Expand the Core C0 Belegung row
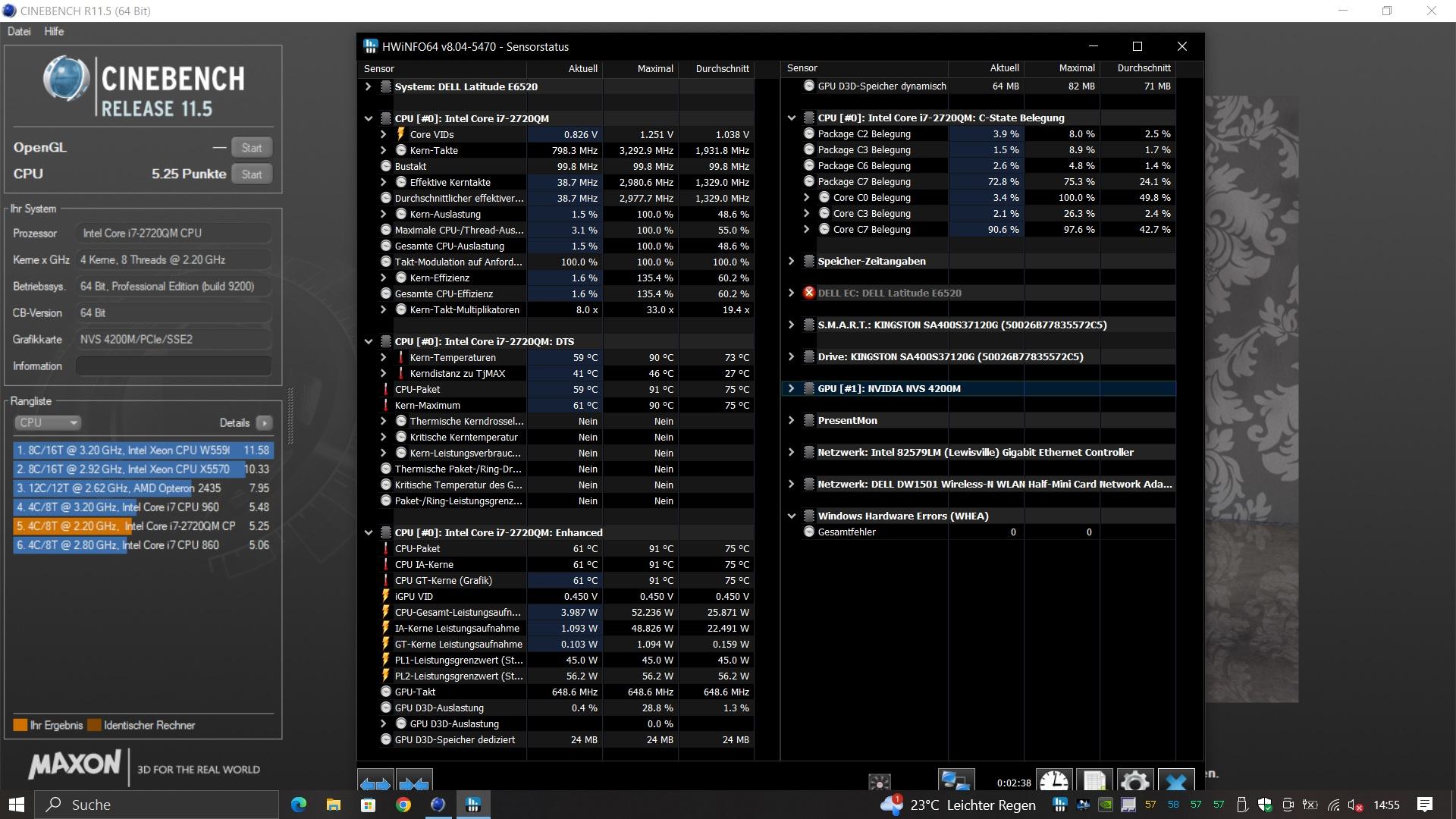The image size is (1456, 819). tap(806, 197)
